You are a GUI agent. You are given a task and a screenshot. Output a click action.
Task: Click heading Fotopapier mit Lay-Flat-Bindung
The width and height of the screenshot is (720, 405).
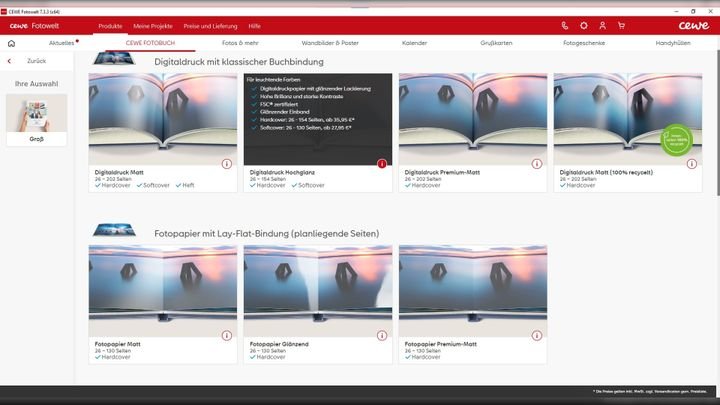pos(267,234)
